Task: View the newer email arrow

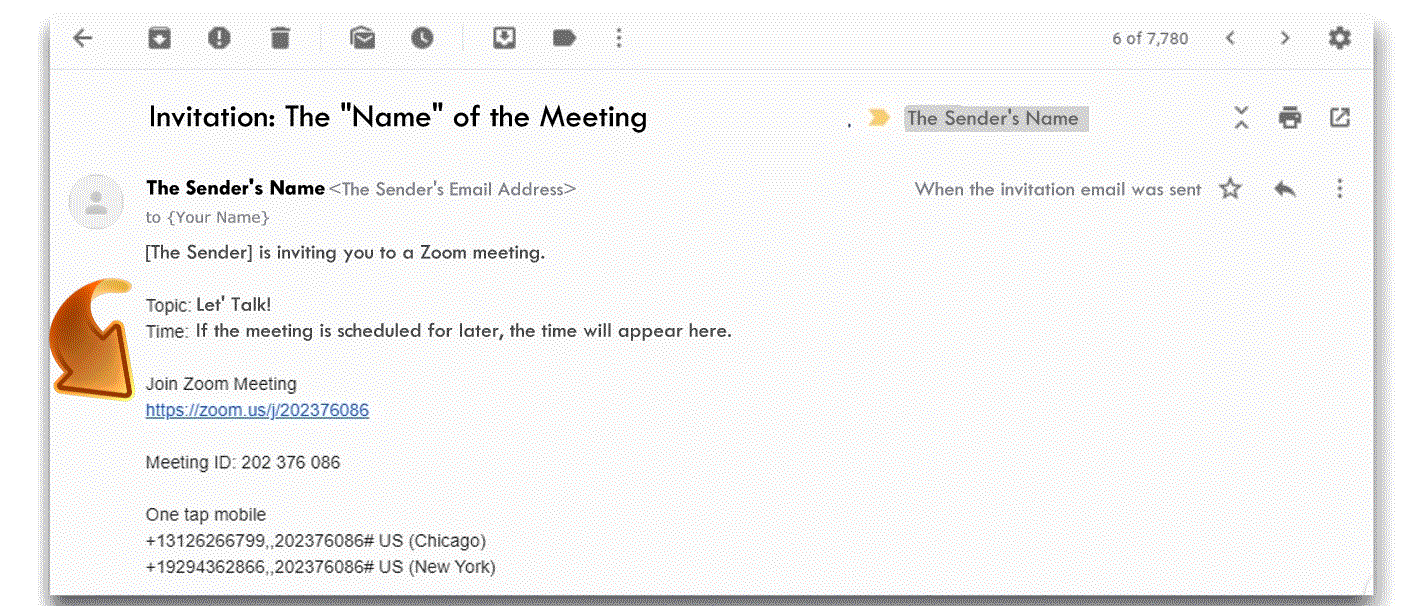Action: [1231, 38]
